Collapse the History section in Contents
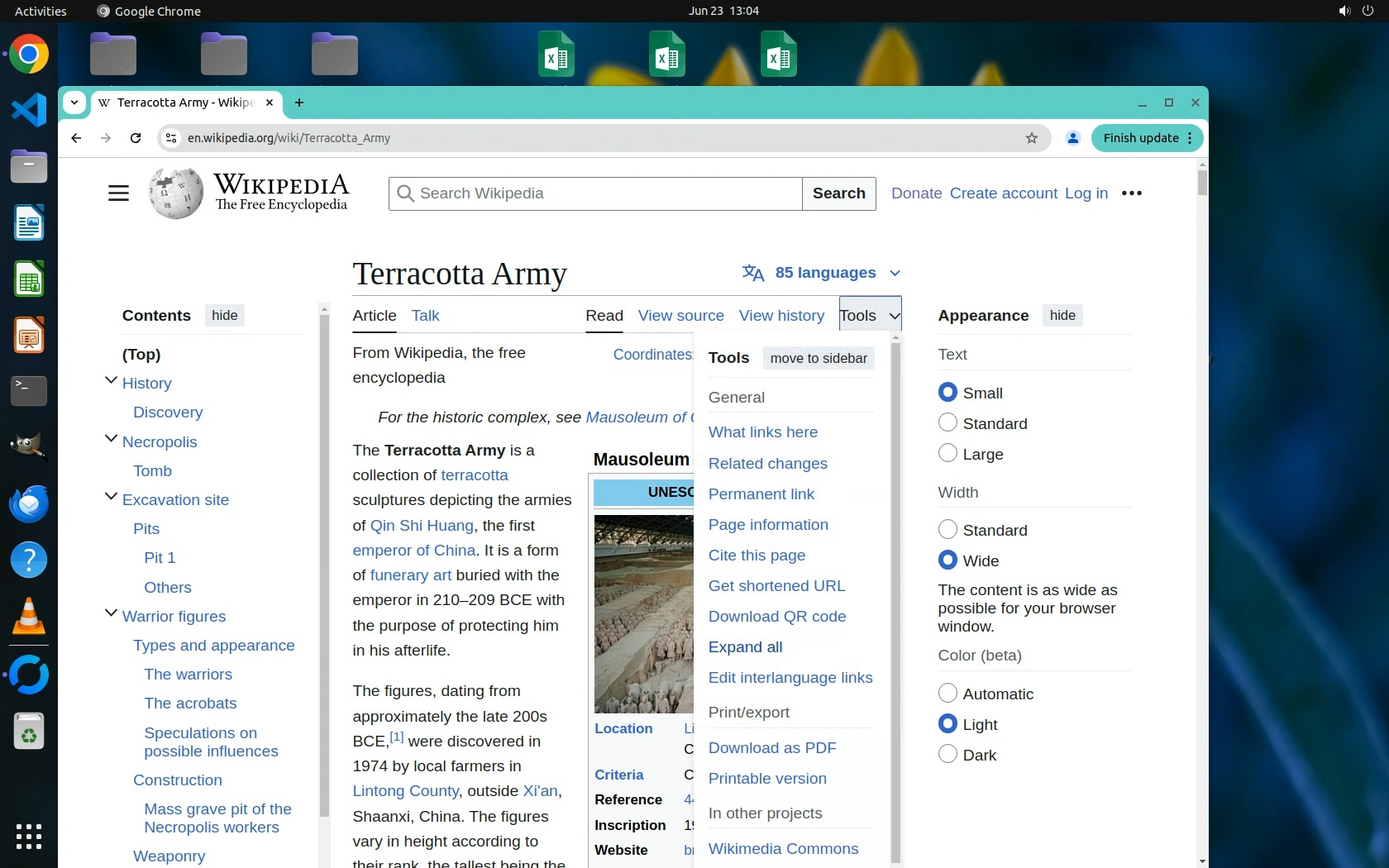Viewport: 1389px width, 868px height. pos(111,381)
